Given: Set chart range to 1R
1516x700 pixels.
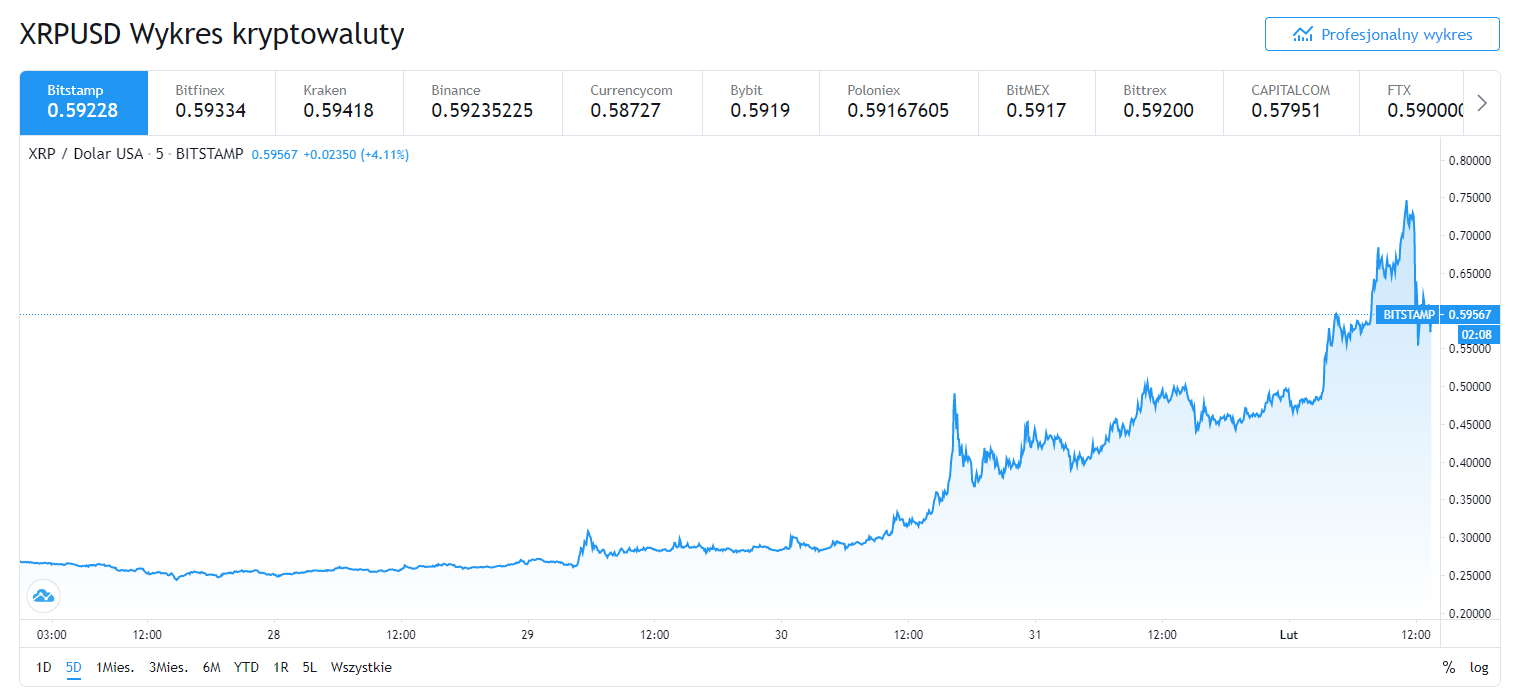Looking at the screenshot, I should coord(281,667).
